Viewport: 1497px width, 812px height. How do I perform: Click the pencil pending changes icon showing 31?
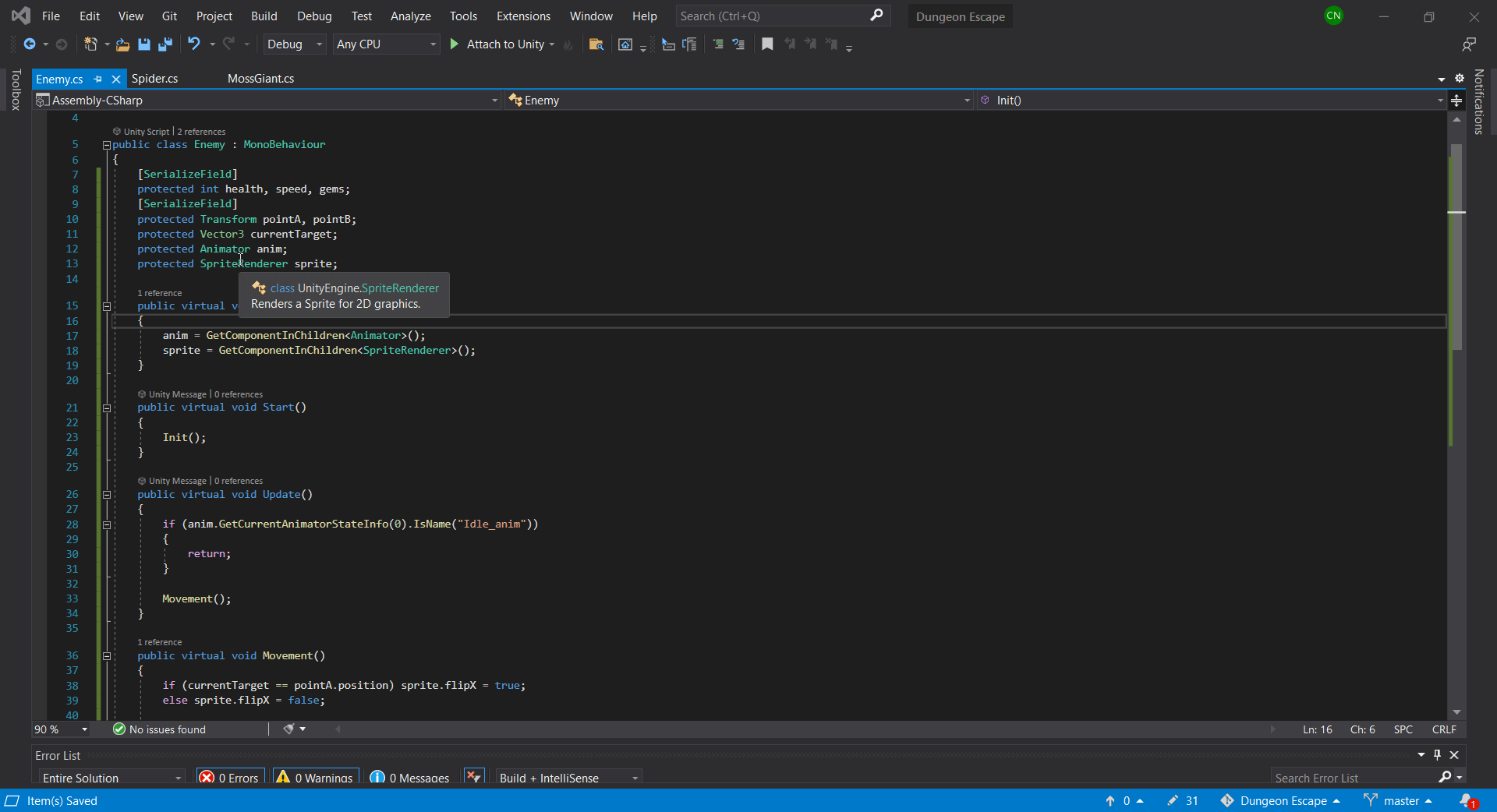tap(1182, 801)
